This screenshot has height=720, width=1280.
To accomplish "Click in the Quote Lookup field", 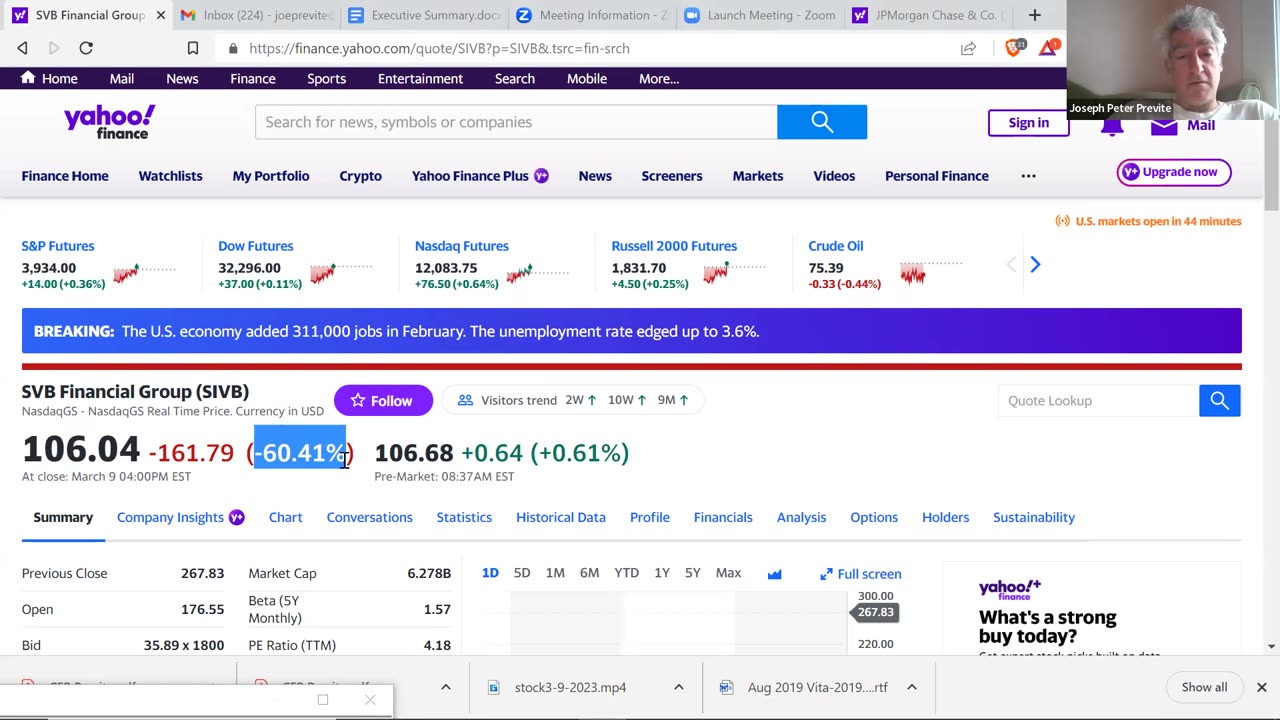I will tap(1098, 400).
